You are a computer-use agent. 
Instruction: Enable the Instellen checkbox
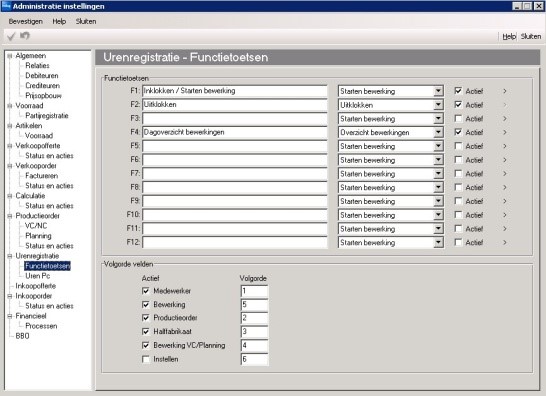[146, 359]
